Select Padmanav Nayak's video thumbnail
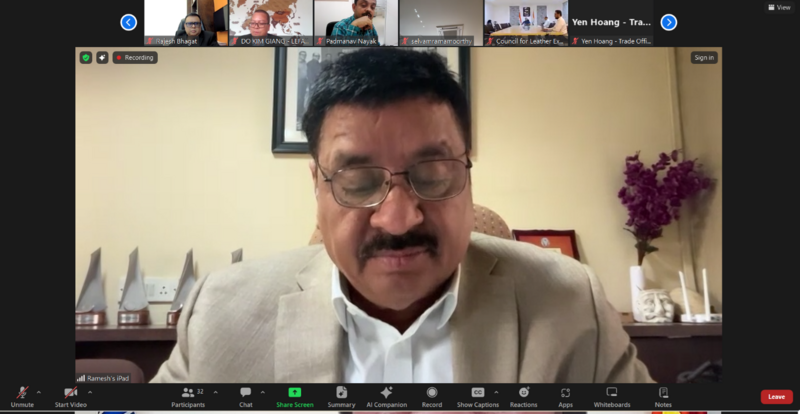The image size is (800, 414). pos(356,22)
